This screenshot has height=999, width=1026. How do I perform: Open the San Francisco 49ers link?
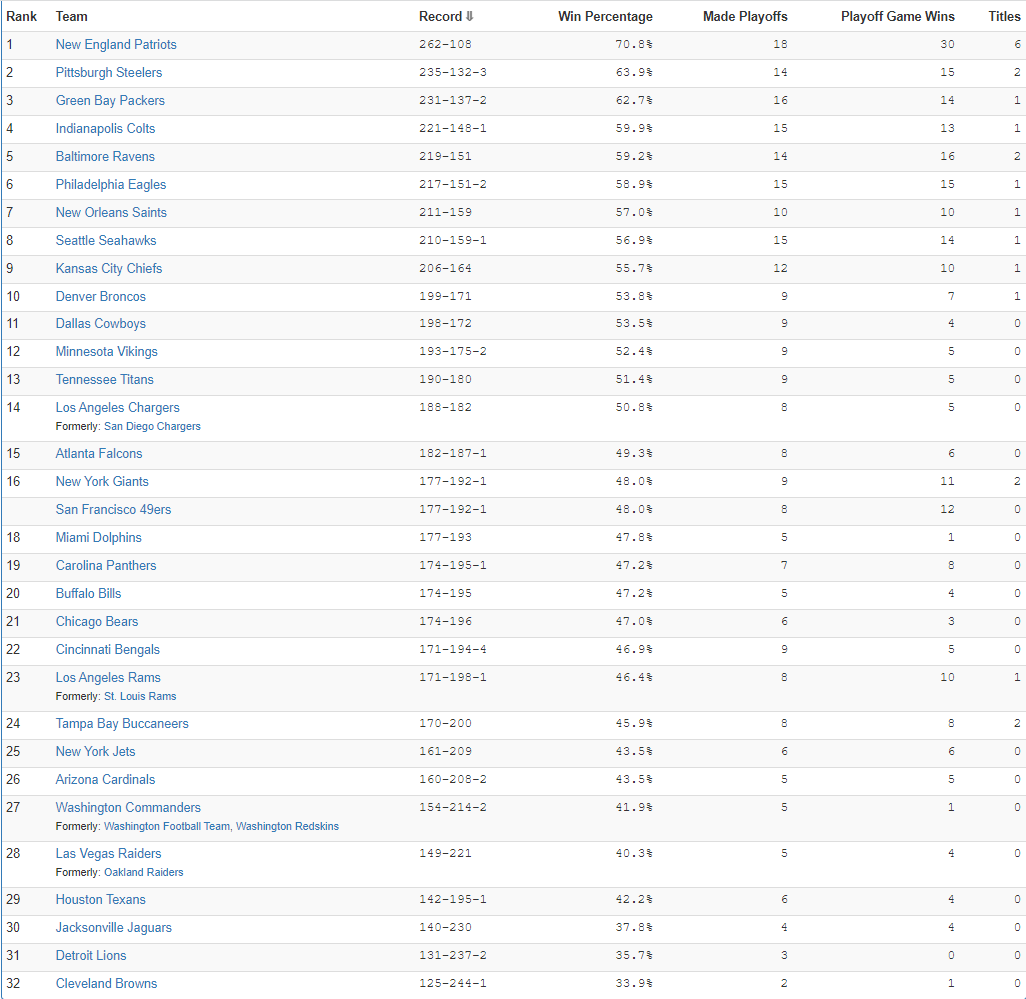pos(113,510)
